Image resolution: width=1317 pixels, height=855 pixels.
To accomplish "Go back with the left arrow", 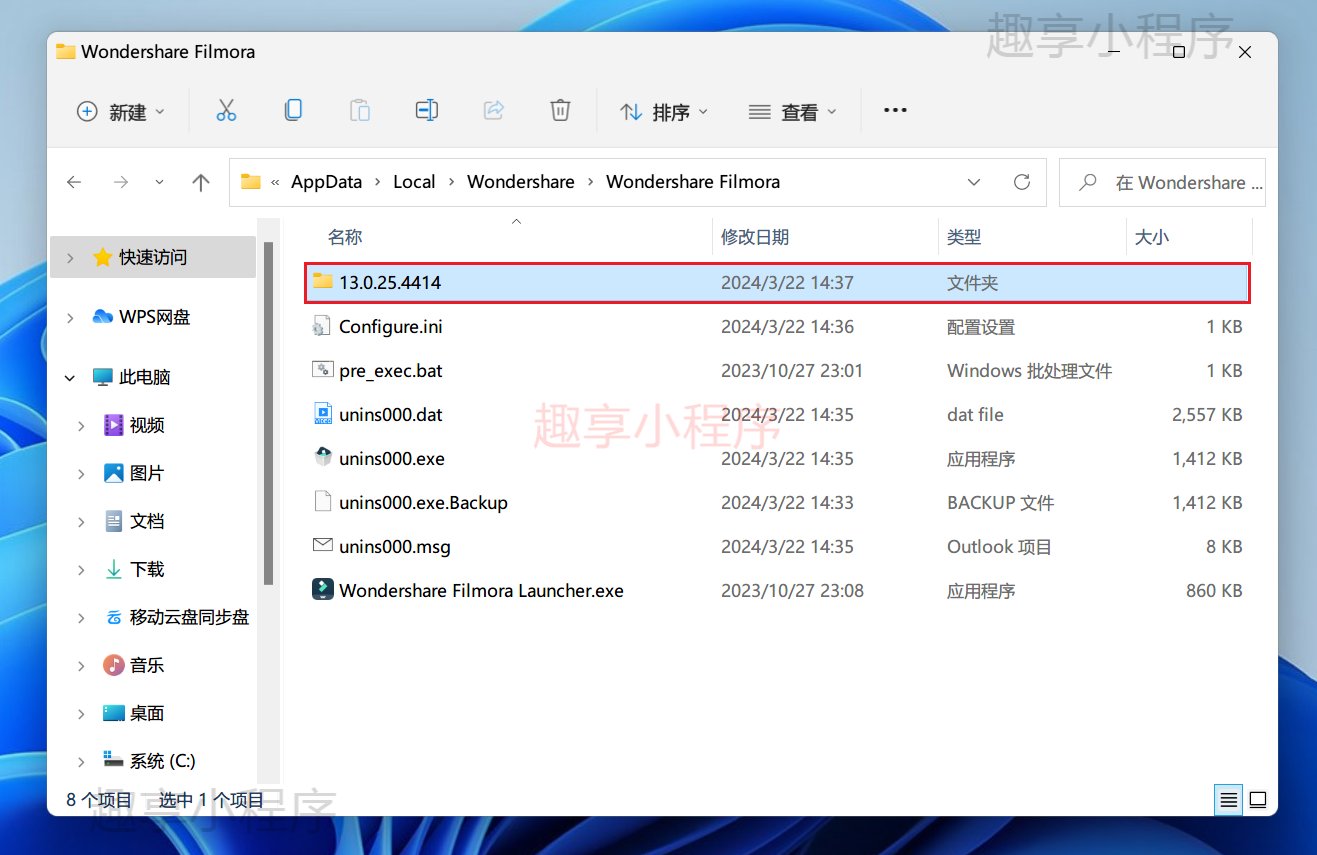I will pyautogui.click(x=74, y=182).
